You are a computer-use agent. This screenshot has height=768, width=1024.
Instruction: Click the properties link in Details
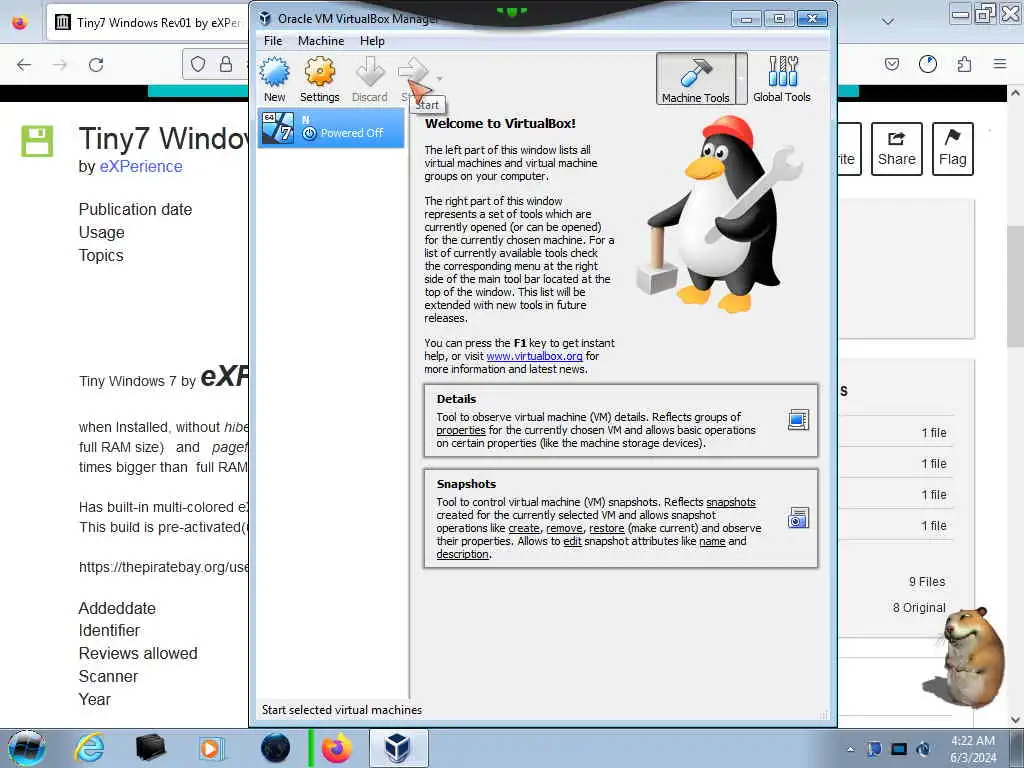tap(461, 430)
